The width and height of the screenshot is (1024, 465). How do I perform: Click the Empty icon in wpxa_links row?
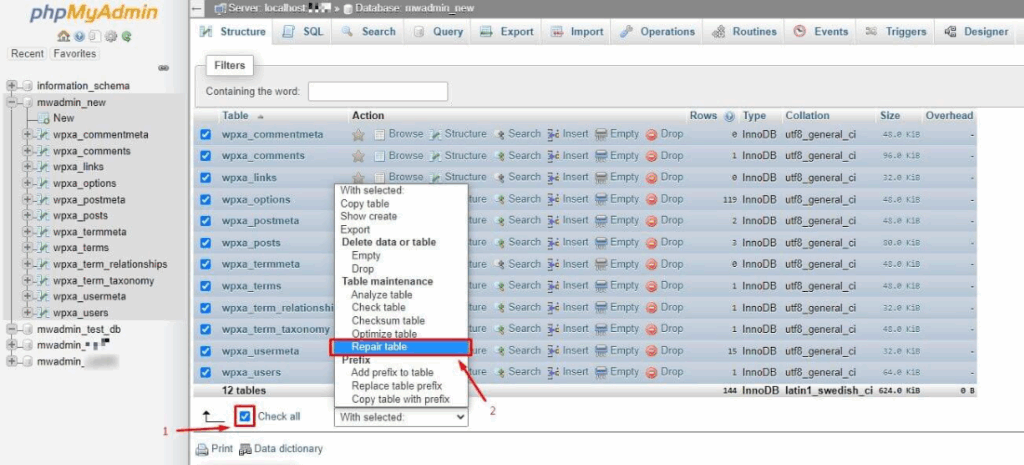point(601,178)
